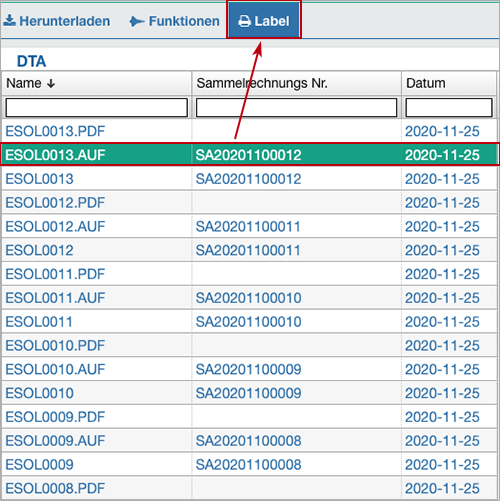Open the Herunterladen menu text
Viewport: 500px width, 501px height.
pyautogui.click(x=65, y=21)
